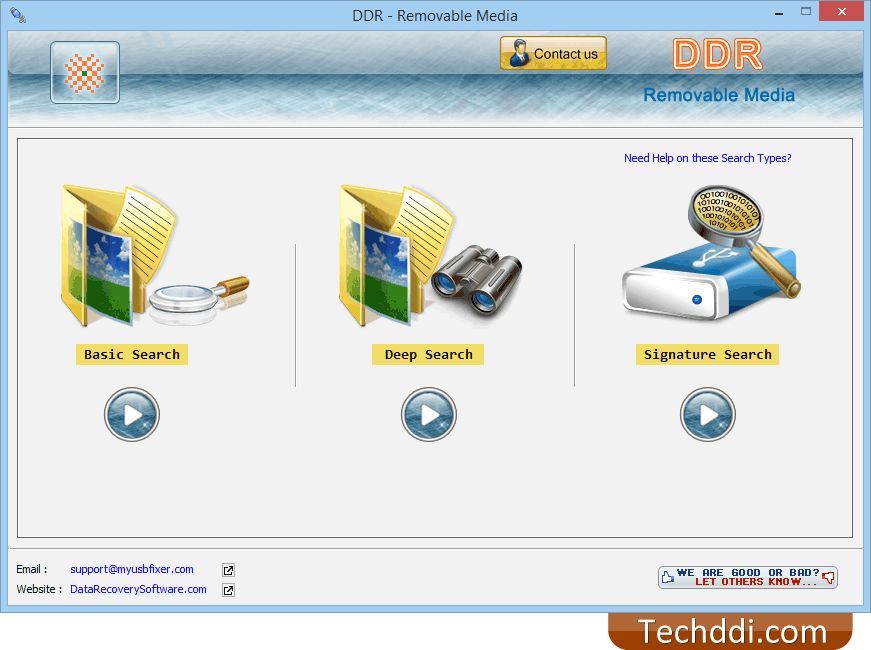The width and height of the screenshot is (871, 650).
Task: Click the Signature Search USB drive icon
Action: [x=712, y=253]
